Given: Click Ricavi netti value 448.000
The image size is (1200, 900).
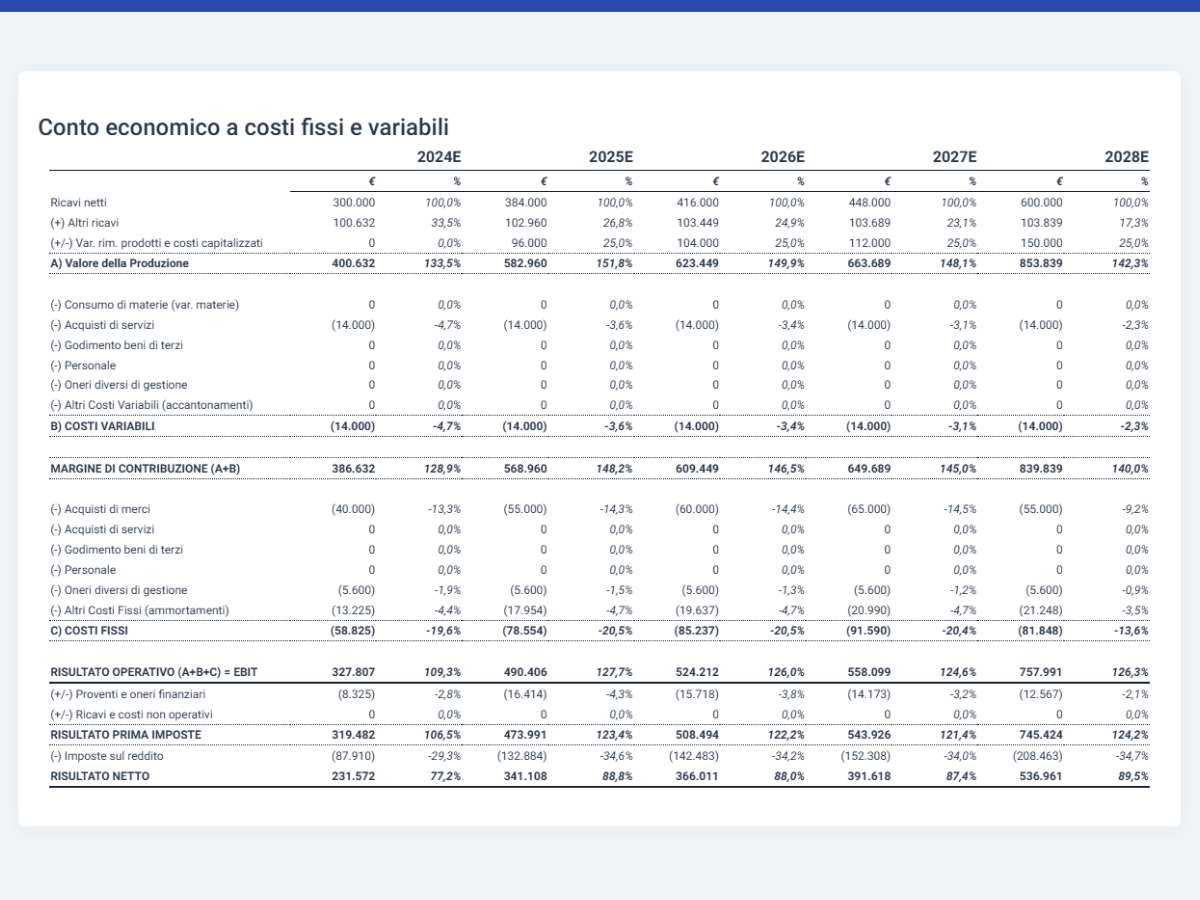Looking at the screenshot, I should 870,203.
